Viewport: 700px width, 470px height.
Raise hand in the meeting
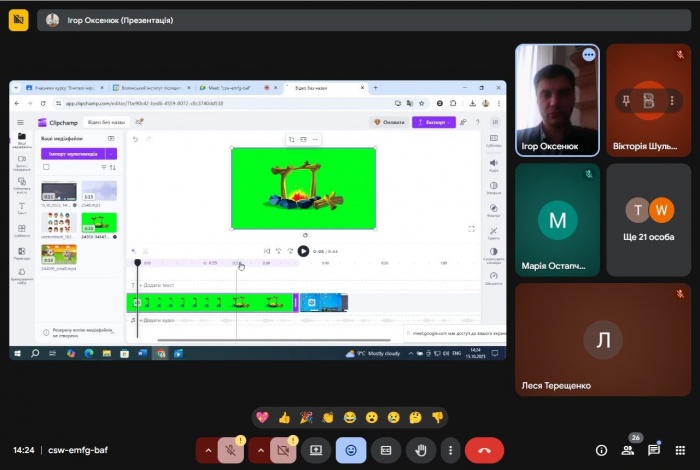[x=420, y=450]
